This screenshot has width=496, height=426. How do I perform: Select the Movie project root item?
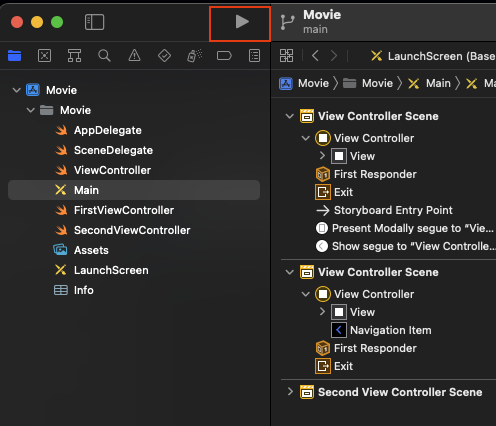click(x=52, y=90)
